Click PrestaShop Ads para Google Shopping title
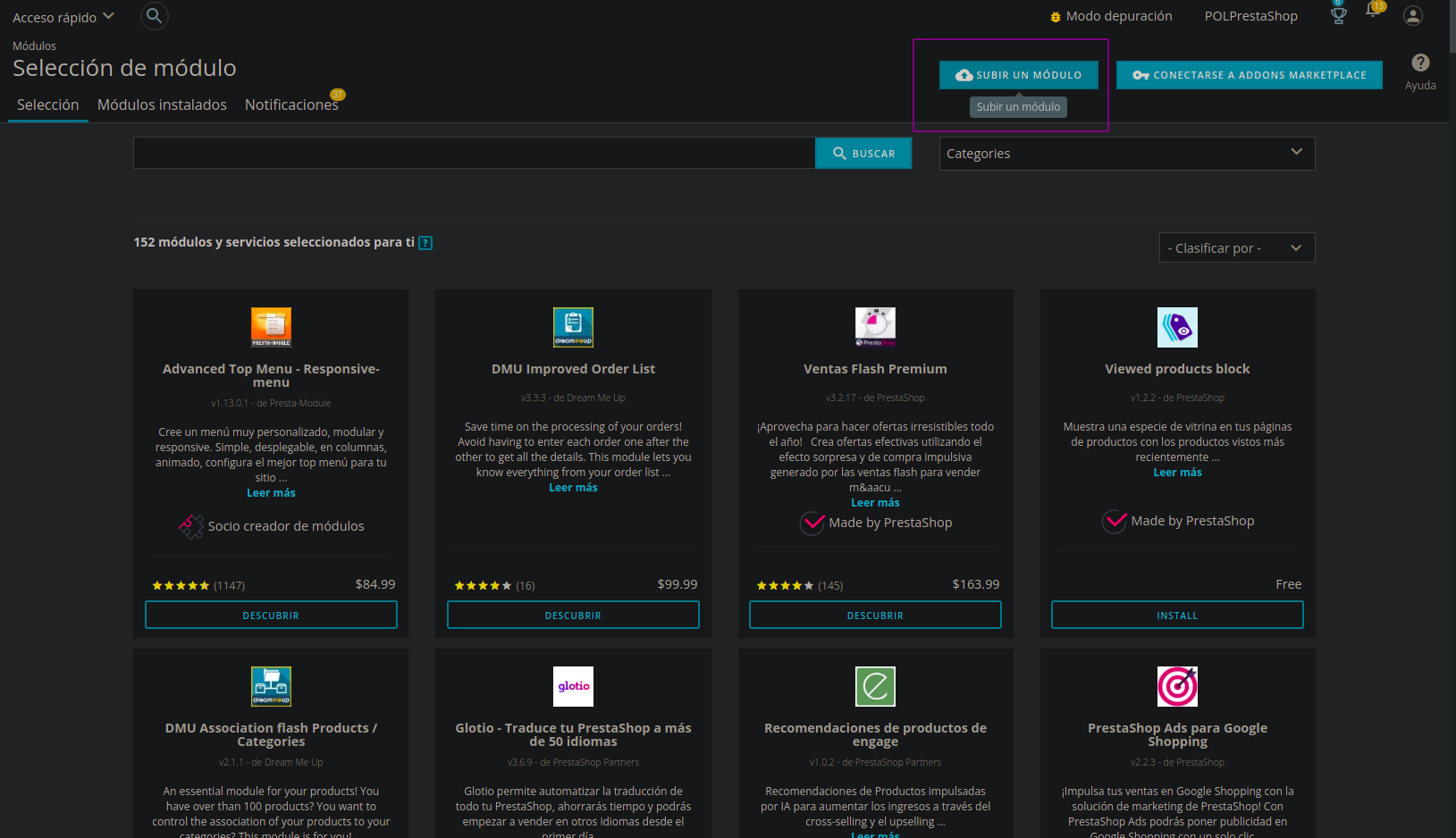The height and width of the screenshot is (838, 1456). [x=1177, y=734]
